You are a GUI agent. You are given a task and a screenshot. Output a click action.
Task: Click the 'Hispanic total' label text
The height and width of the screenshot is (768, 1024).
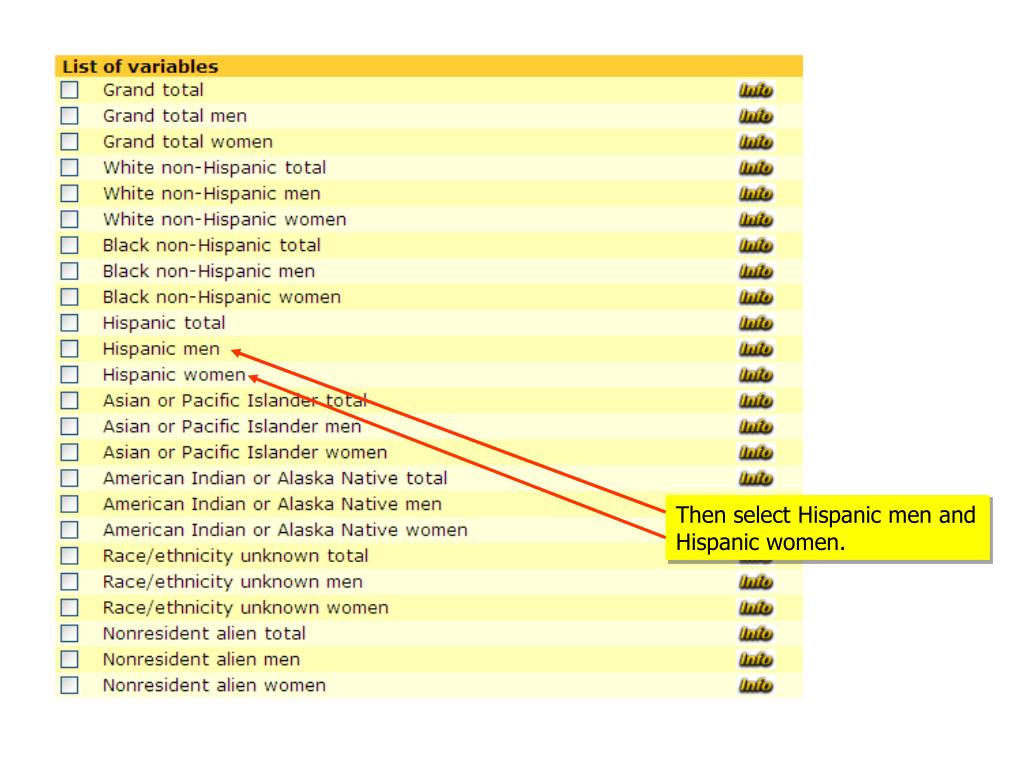point(164,323)
